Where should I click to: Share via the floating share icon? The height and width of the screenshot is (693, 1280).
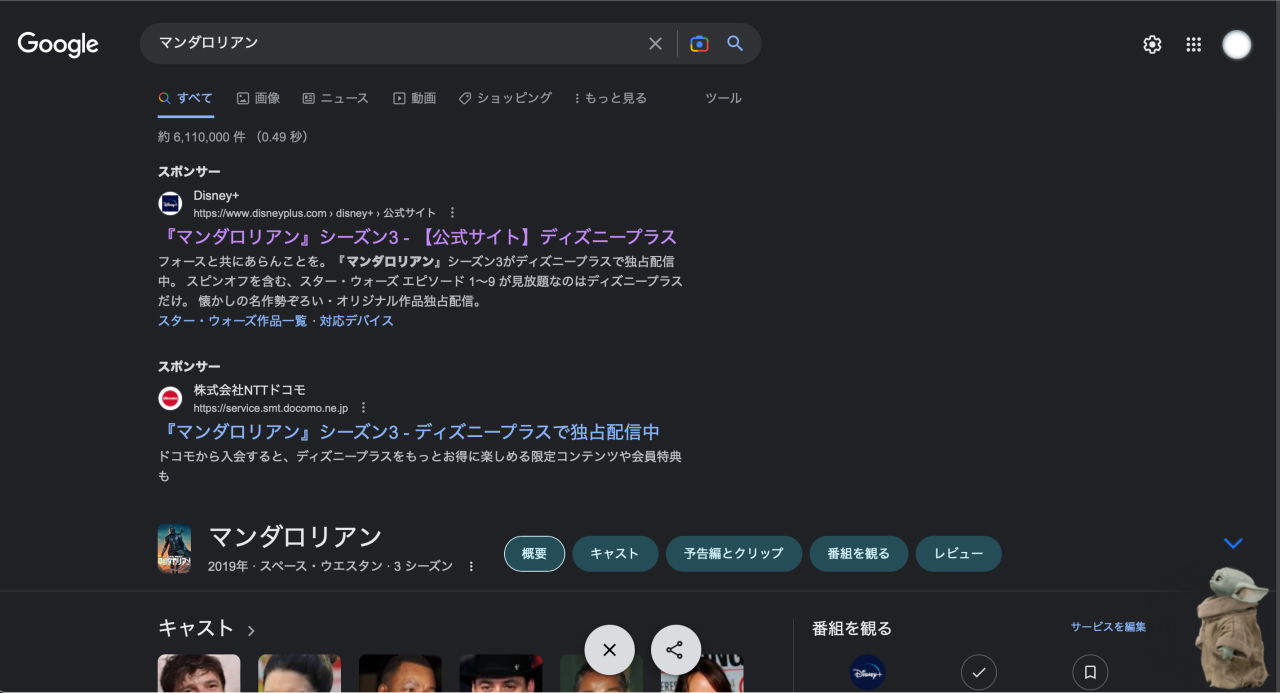pos(675,650)
